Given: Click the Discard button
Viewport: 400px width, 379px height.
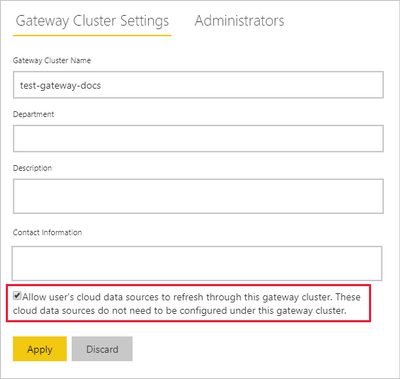Looking at the screenshot, I should click(102, 349).
